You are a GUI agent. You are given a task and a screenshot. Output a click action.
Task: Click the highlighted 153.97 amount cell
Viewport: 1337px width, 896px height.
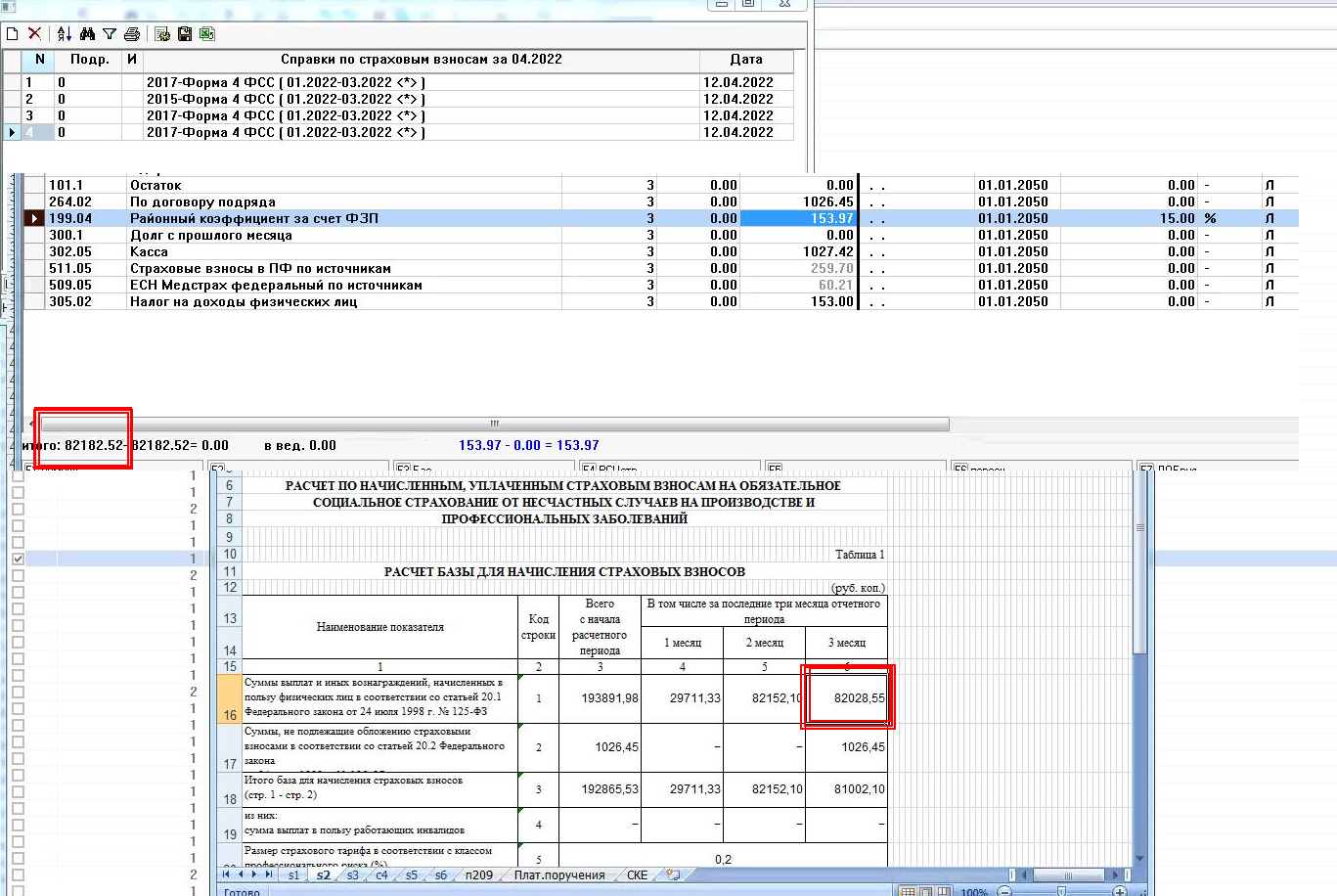point(798,218)
